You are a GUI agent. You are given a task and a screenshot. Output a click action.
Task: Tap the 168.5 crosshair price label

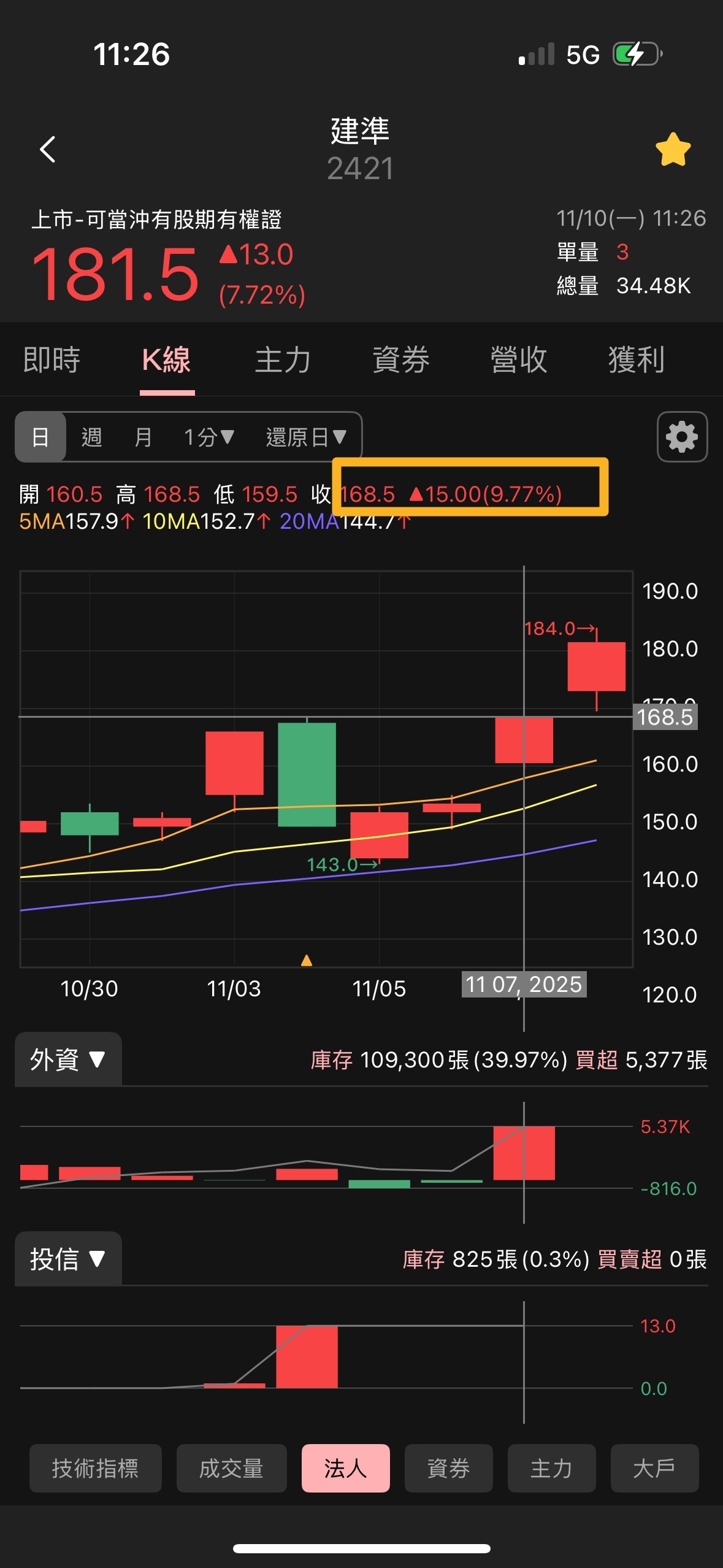(x=665, y=717)
